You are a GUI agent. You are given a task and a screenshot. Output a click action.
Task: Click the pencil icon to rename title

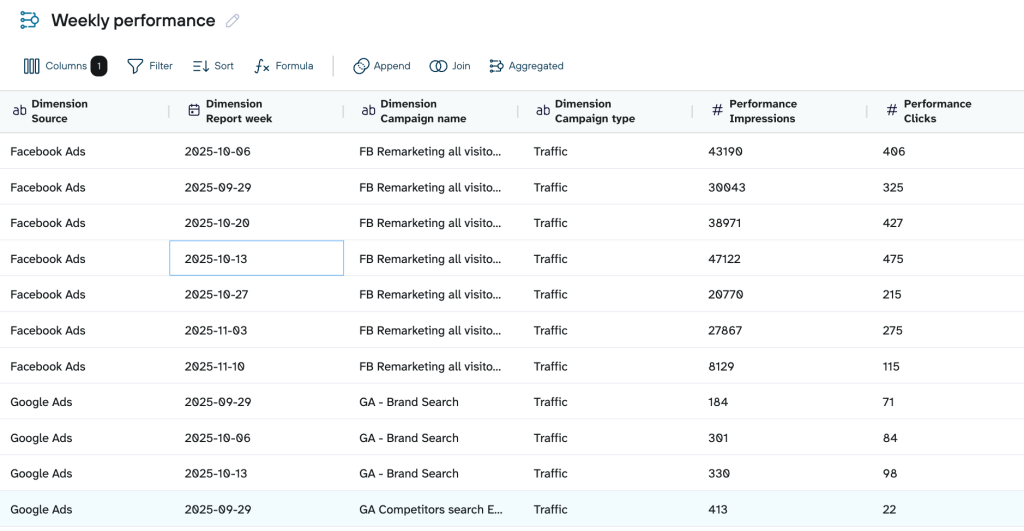[x=233, y=21]
